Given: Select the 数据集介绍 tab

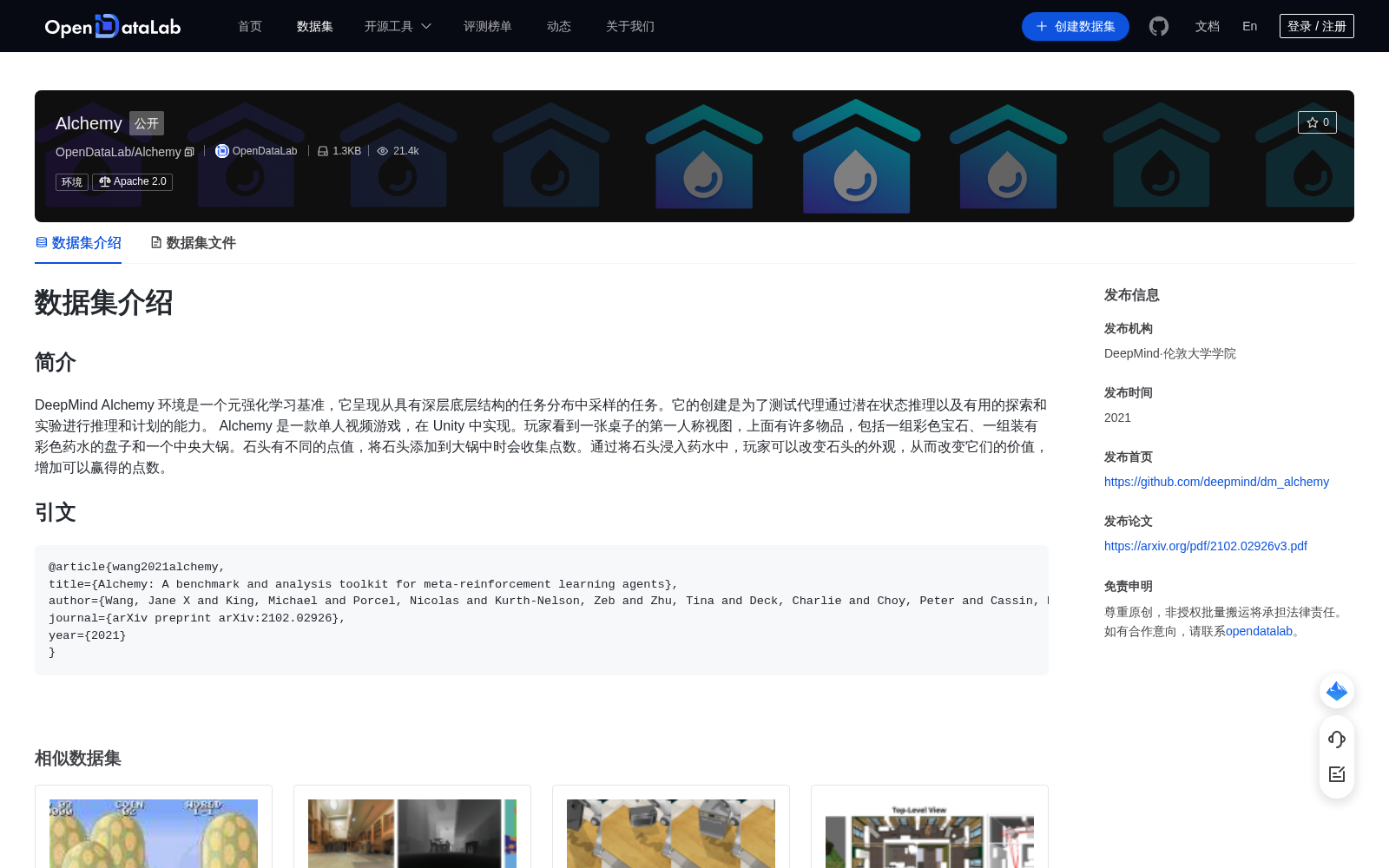Looking at the screenshot, I should [78, 243].
